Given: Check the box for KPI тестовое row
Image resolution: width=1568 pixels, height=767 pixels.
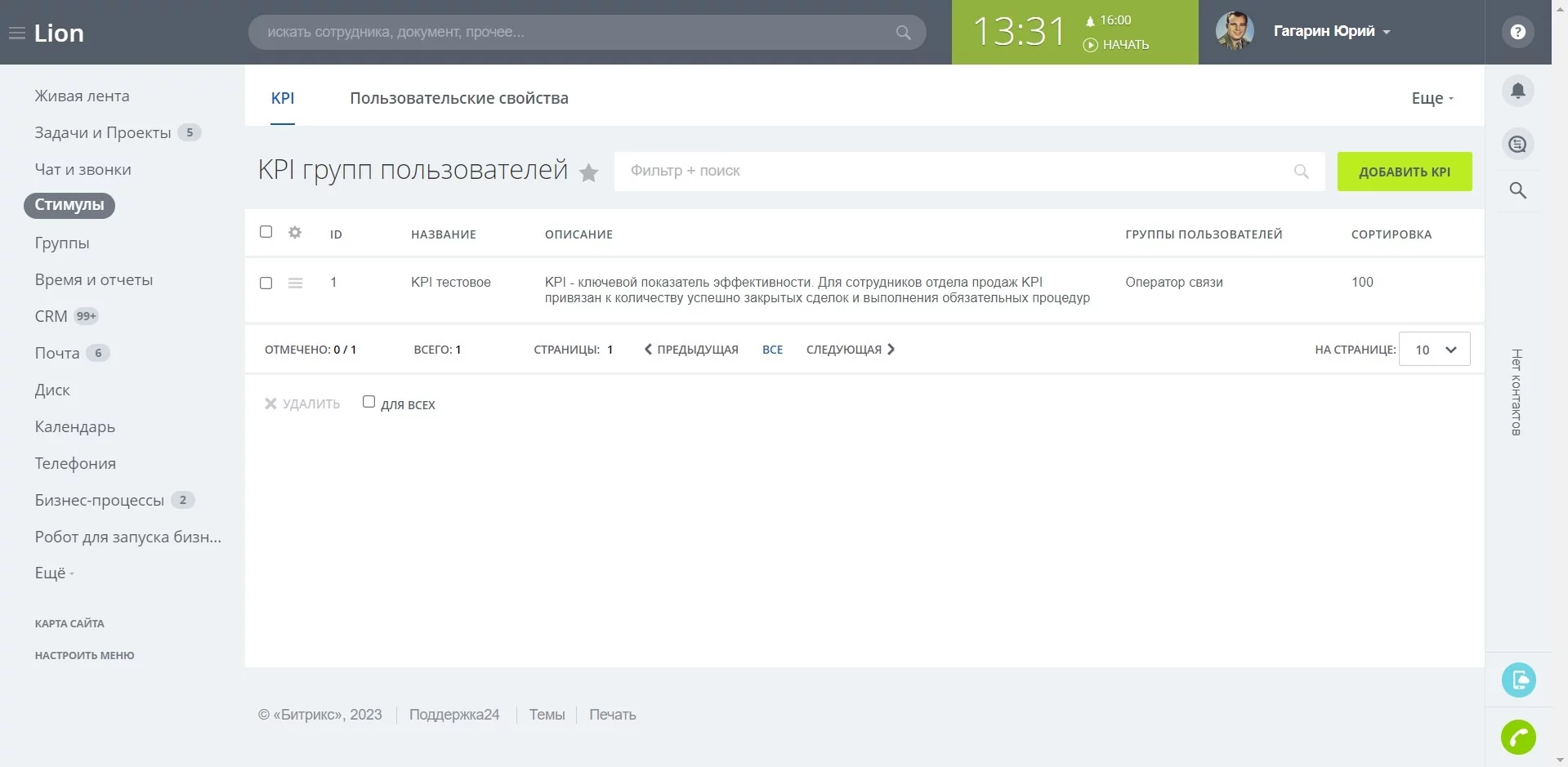Looking at the screenshot, I should (266, 283).
